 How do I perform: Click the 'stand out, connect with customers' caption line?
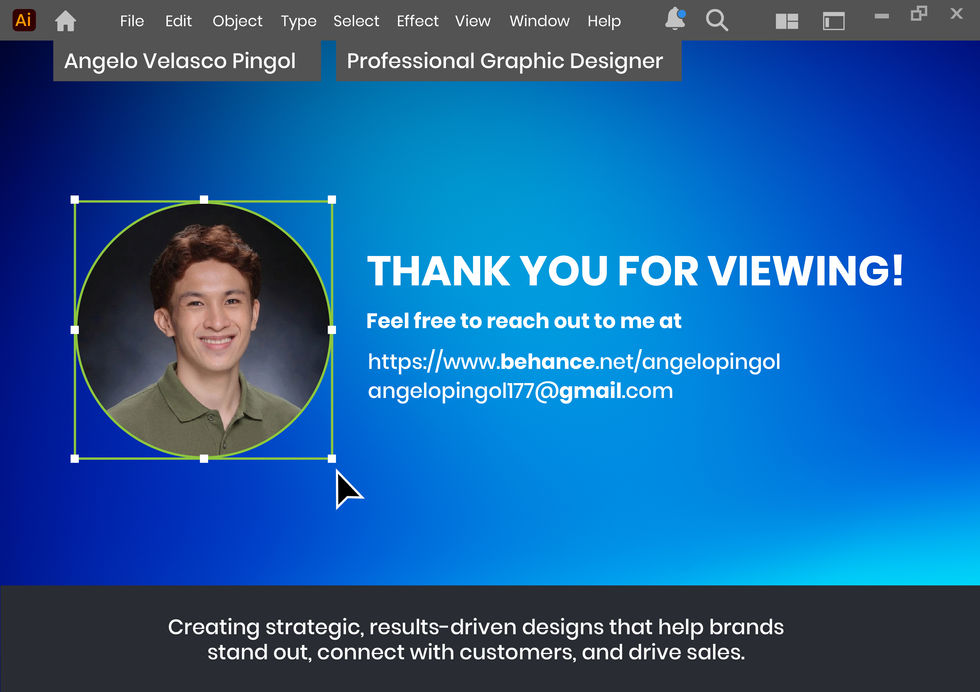pos(476,653)
